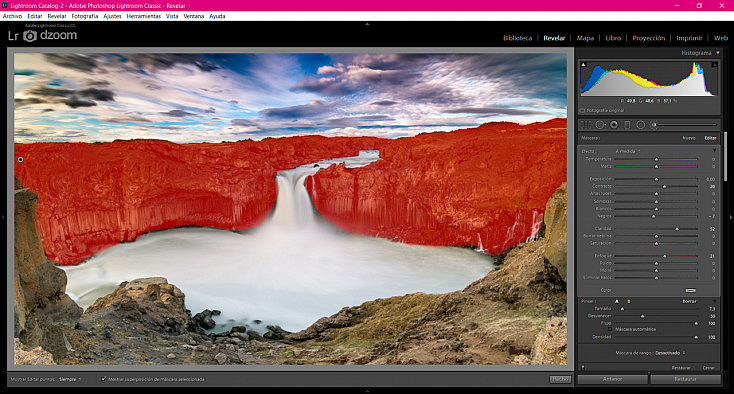Open the Archivo menu
The height and width of the screenshot is (394, 734).
point(13,16)
